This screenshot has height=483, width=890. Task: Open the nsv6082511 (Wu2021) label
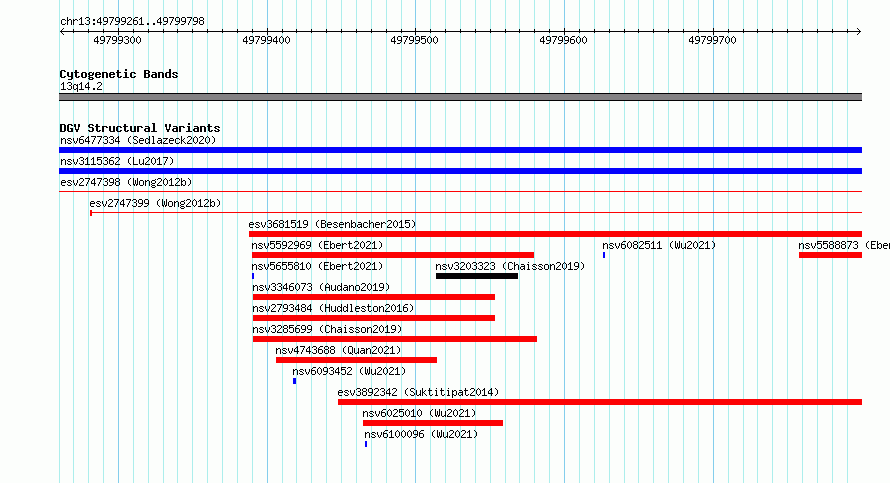point(659,245)
